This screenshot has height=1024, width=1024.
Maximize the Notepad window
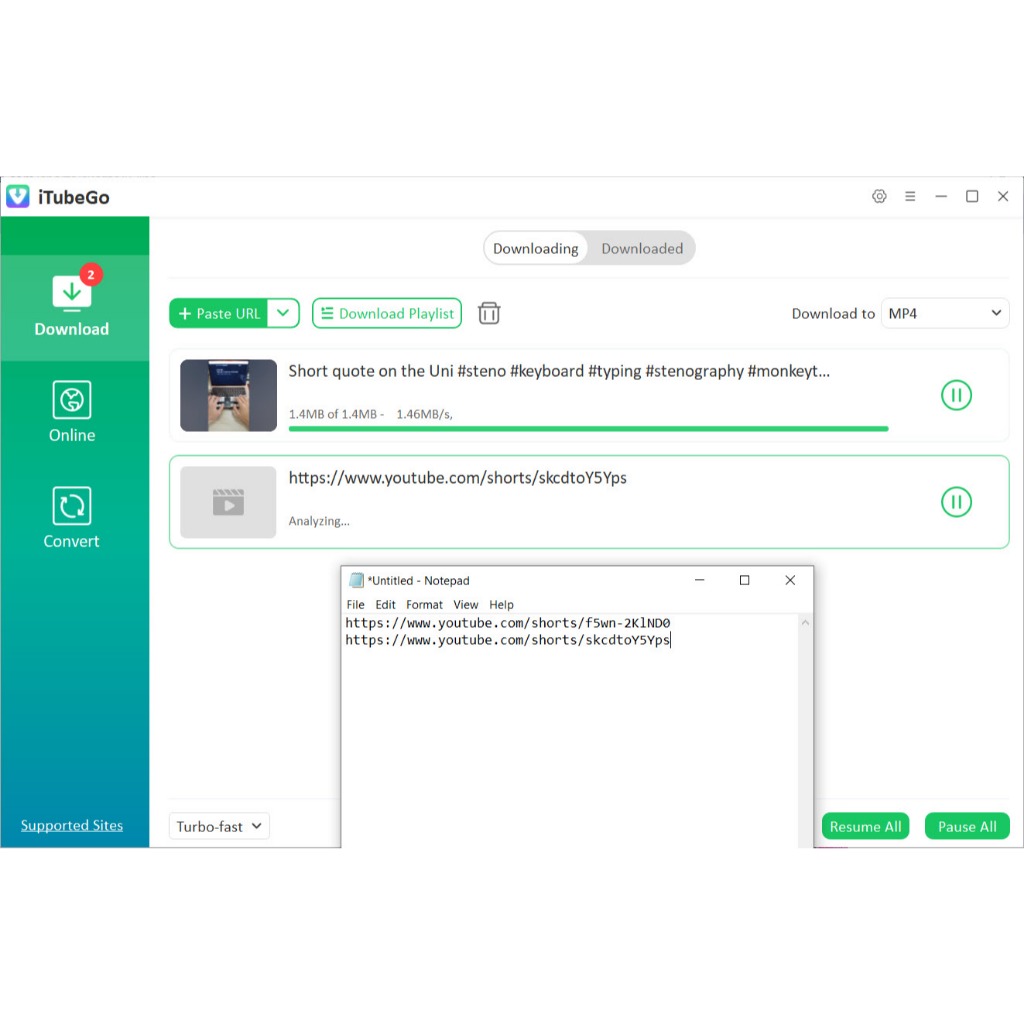click(744, 580)
